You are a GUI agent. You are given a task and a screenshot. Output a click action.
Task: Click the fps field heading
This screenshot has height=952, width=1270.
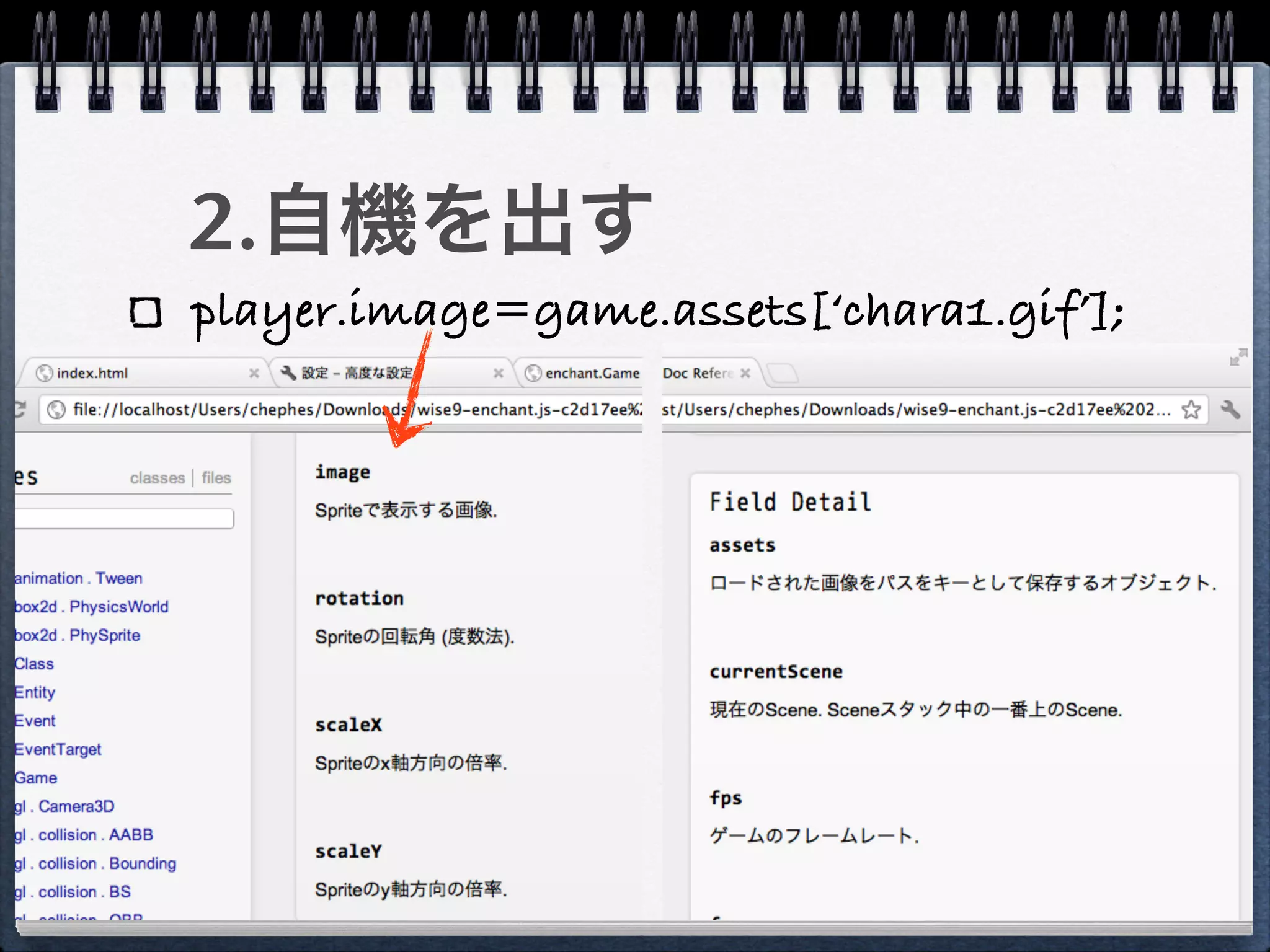click(x=726, y=798)
